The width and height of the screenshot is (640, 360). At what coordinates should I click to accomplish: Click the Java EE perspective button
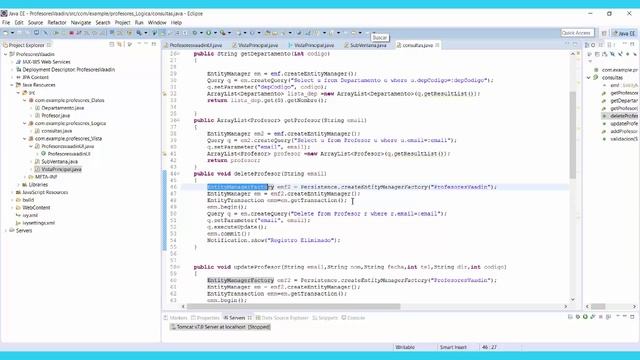624,33
